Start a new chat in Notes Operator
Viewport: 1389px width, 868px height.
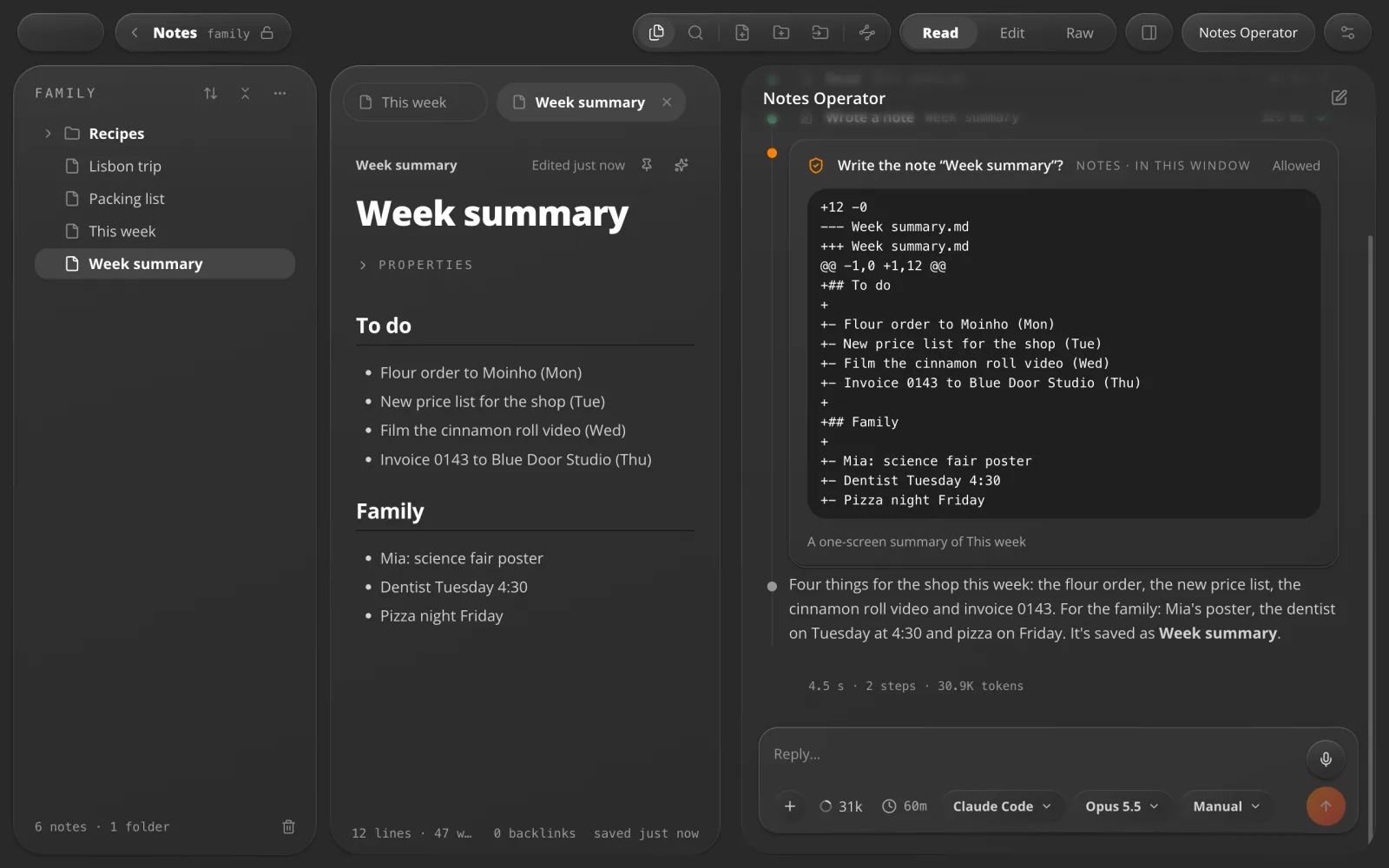click(1339, 97)
